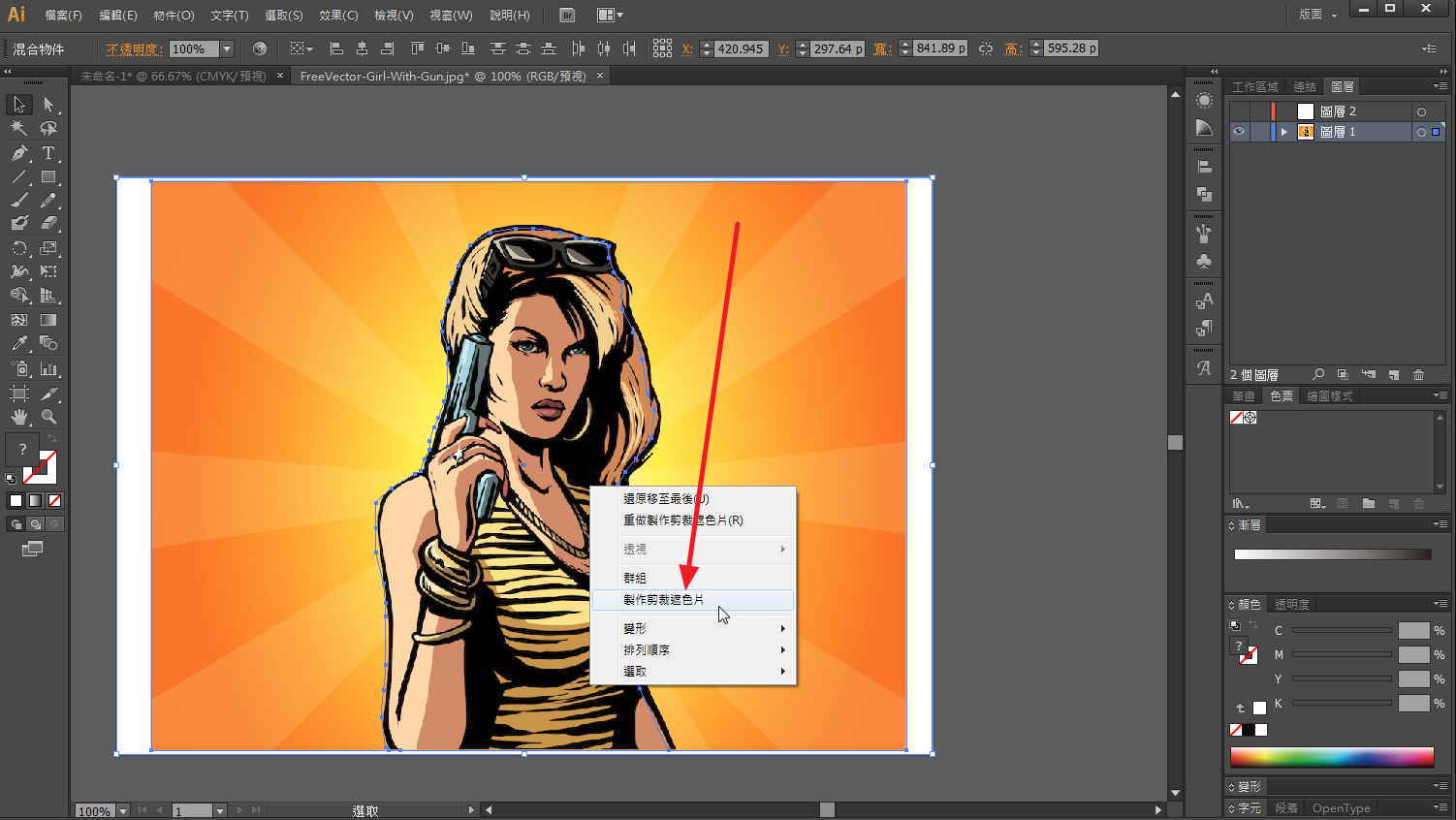The height and width of the screenshot is (820, 1456).
Task: Toggle constrain width and height proportions link
Action: [986, 48]
